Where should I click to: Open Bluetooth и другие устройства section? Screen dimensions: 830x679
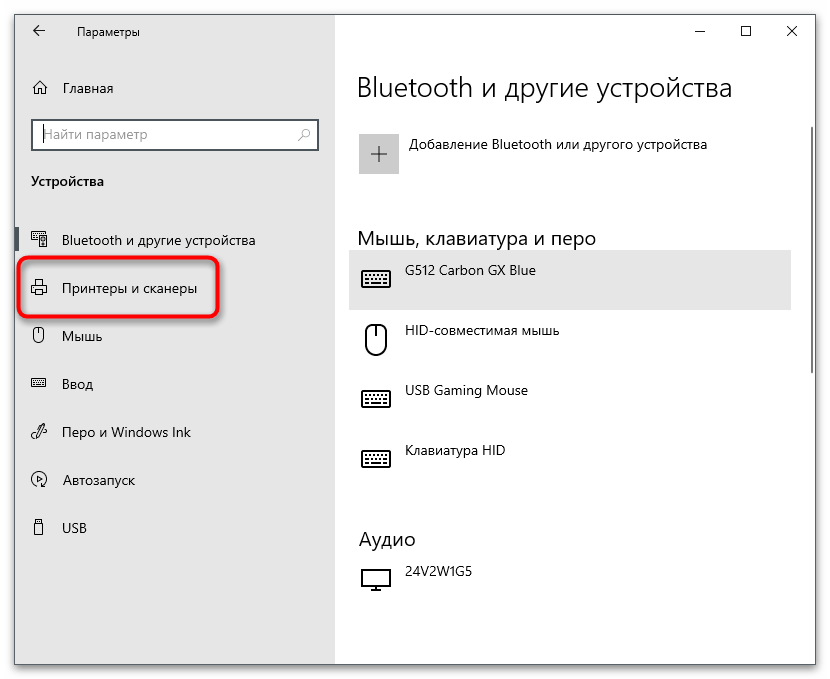click(158, 241)
